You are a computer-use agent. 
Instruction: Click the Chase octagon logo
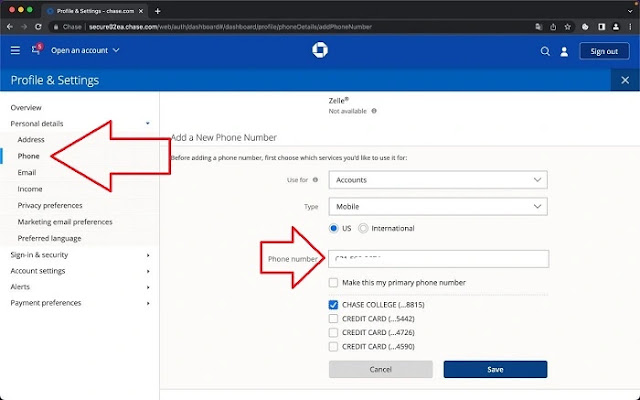point(320,50)
